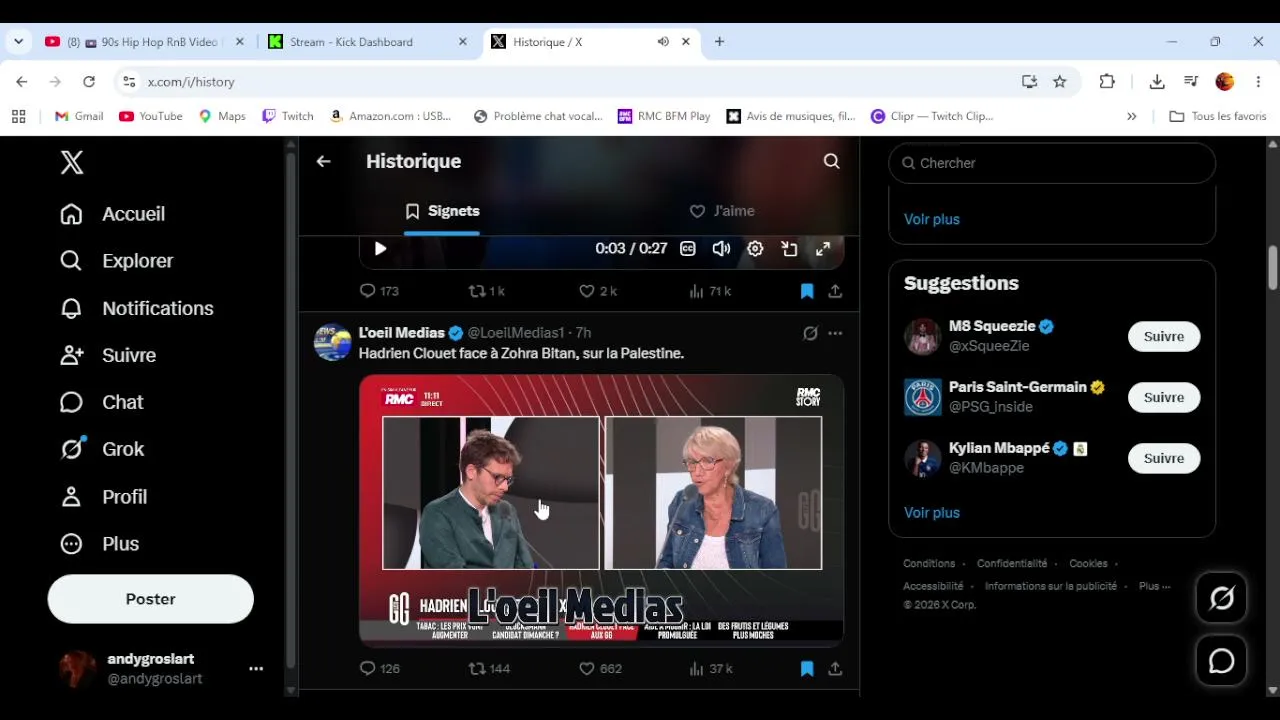This screenshot has height=720, width=1280.
Task: Bookmark this page with the star icon
Action: click(x=1060, y=82)
